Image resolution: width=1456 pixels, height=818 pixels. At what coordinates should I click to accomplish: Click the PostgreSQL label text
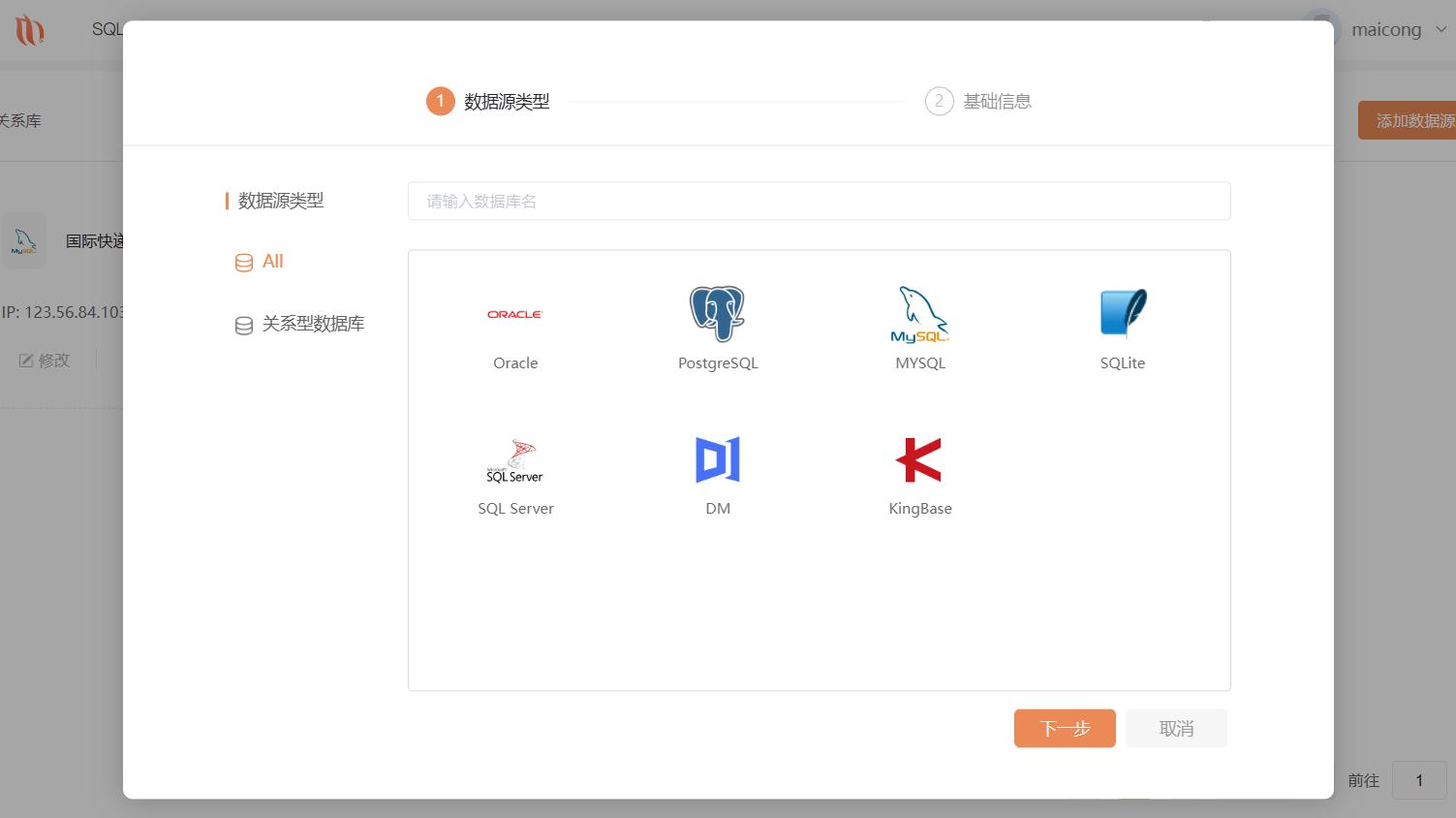pyautogui.click(x=718, y=363)
